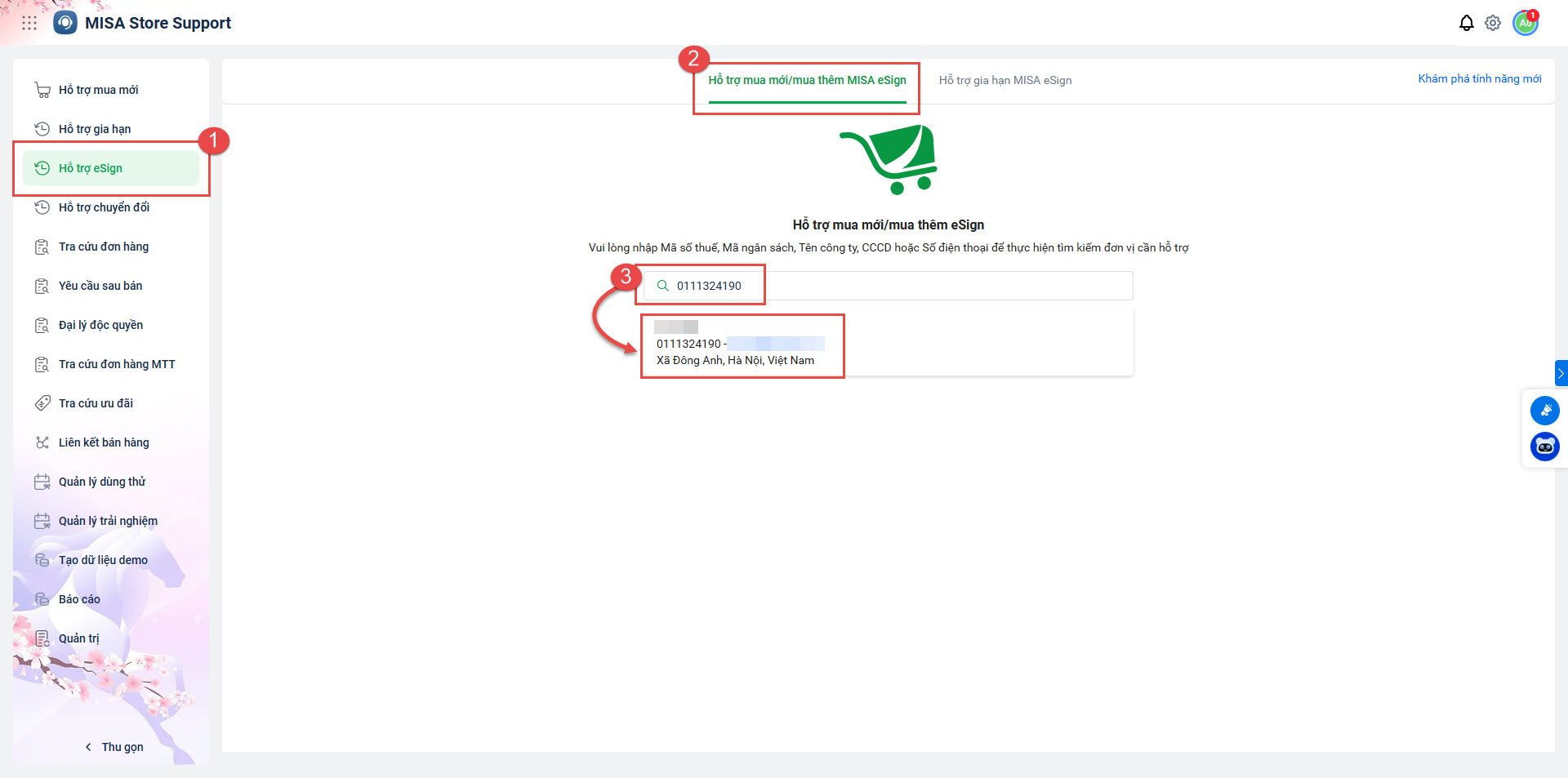The height and width of the screenshot is (778, 1568).
Task: Select the 0111324190 Xã Đông Anh search result
Action: click(889, 343)
